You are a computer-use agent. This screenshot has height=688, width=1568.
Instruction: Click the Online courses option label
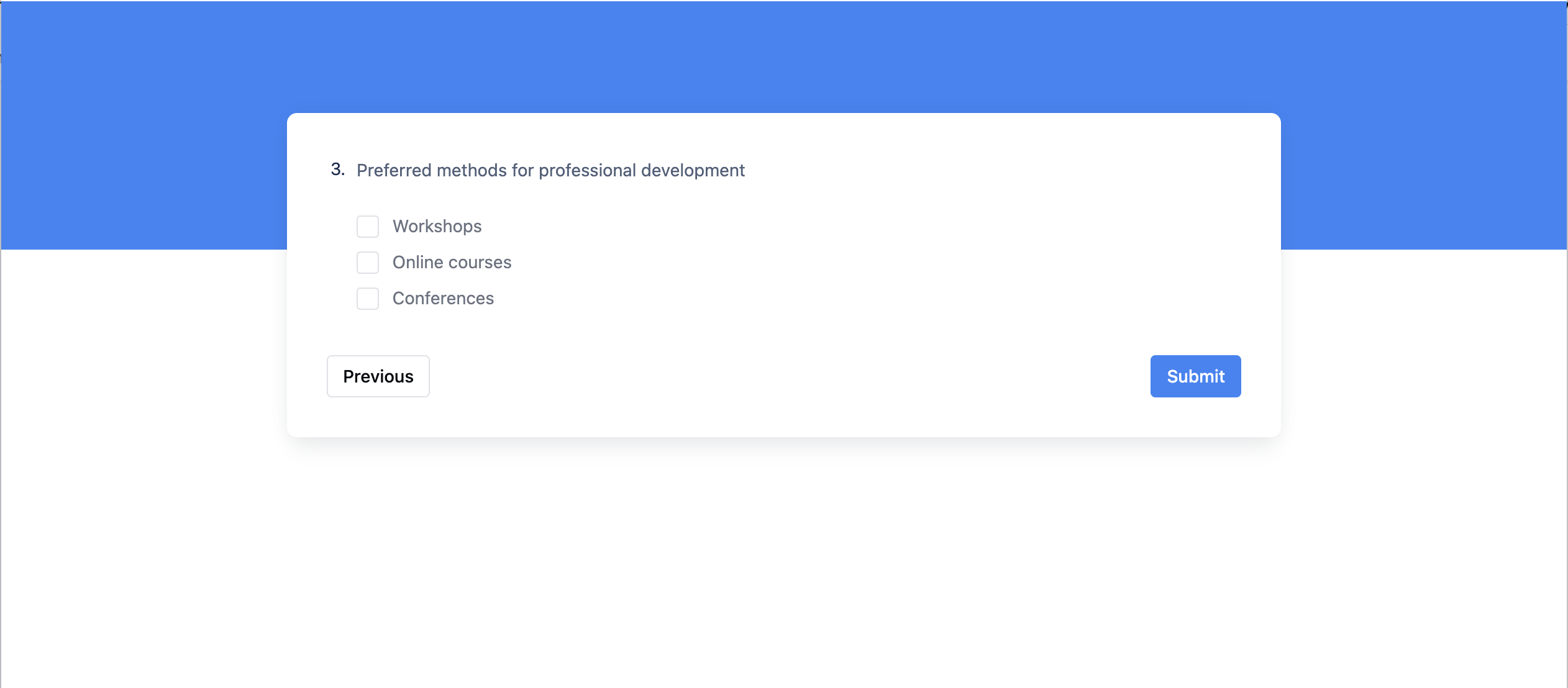(x=451, y=262)
